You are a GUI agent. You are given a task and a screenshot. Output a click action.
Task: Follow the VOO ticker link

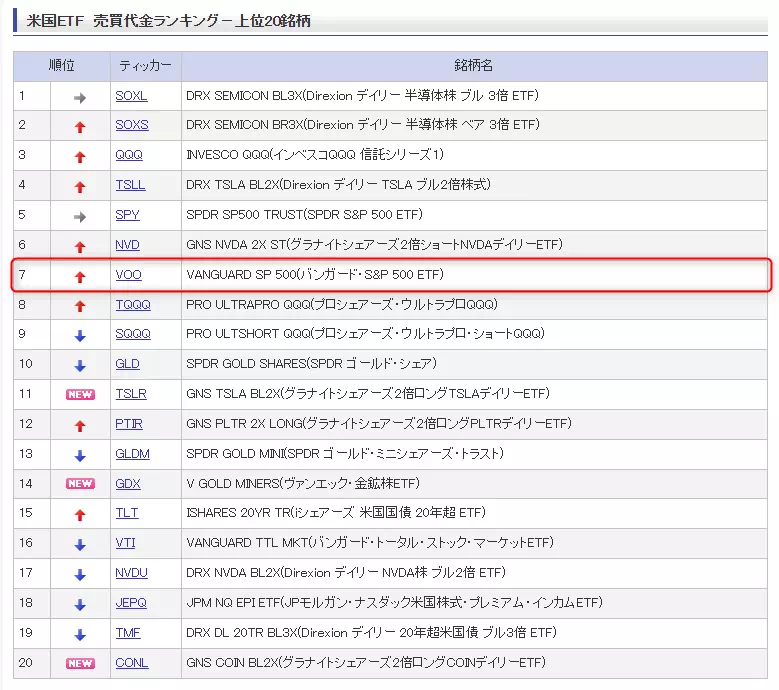[x=128, y=274]
